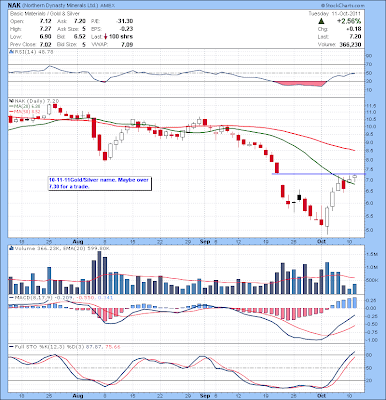The width and height of the screenshot is (386, 400).
Task: Select the Low price 6.90
Action: pos(46,37)
